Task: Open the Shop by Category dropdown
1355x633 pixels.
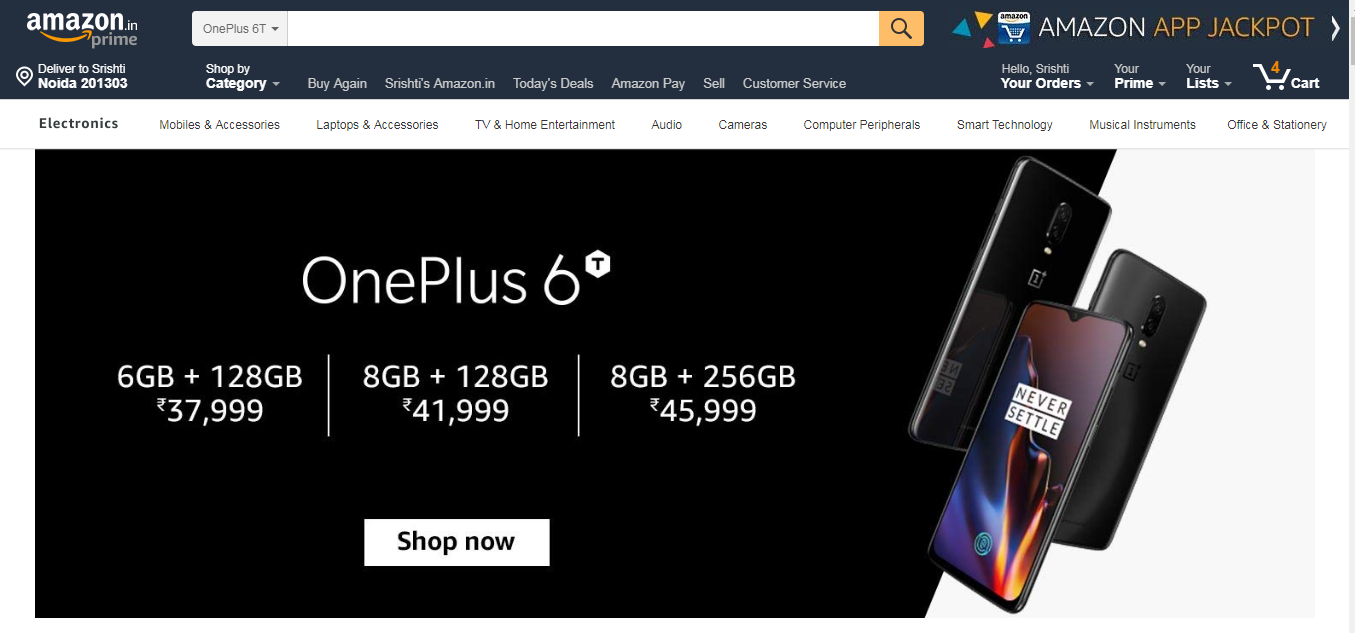Action: pyautogui.click(x=242, y=76)
